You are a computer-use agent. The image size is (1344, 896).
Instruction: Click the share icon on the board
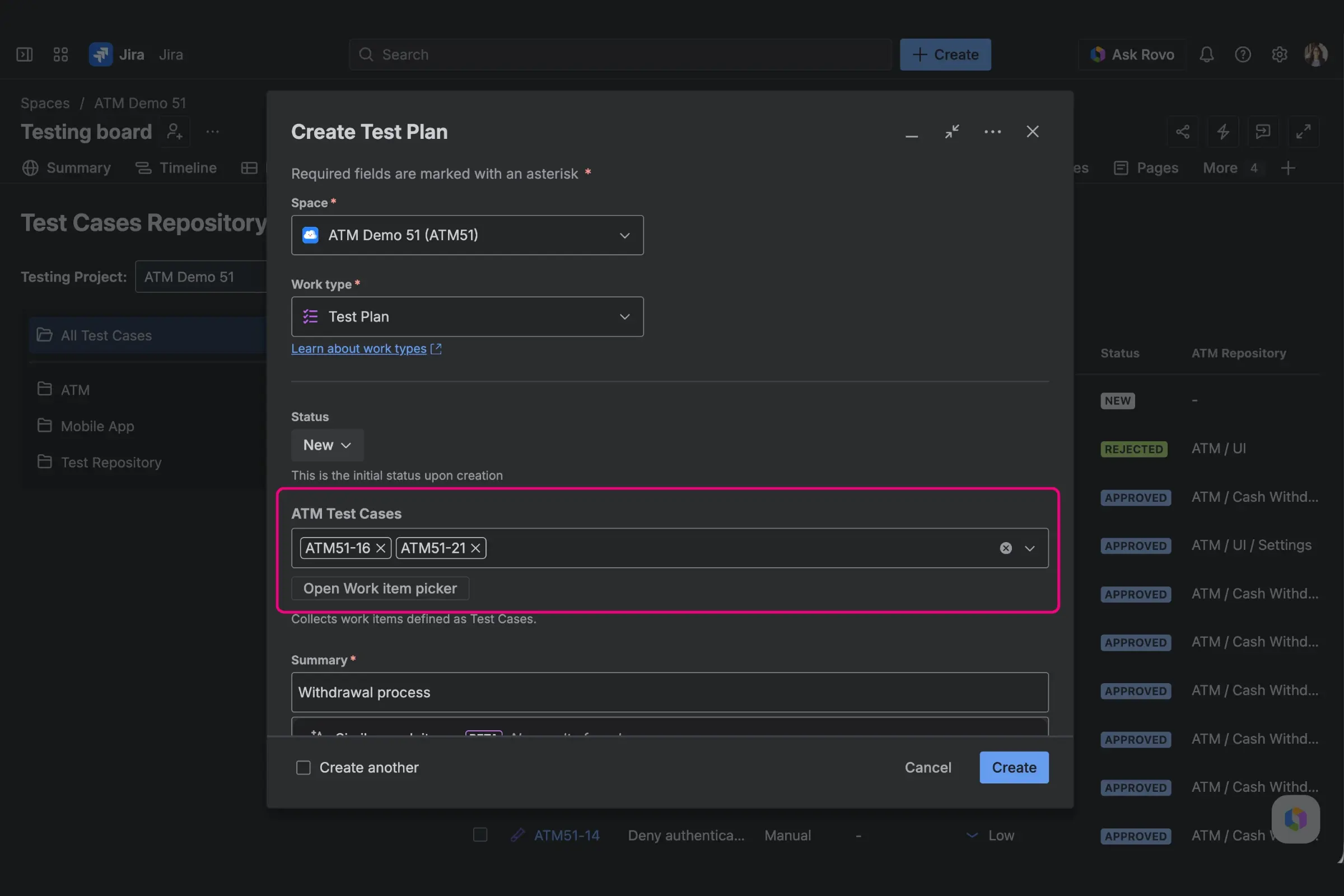(1183, 132)
